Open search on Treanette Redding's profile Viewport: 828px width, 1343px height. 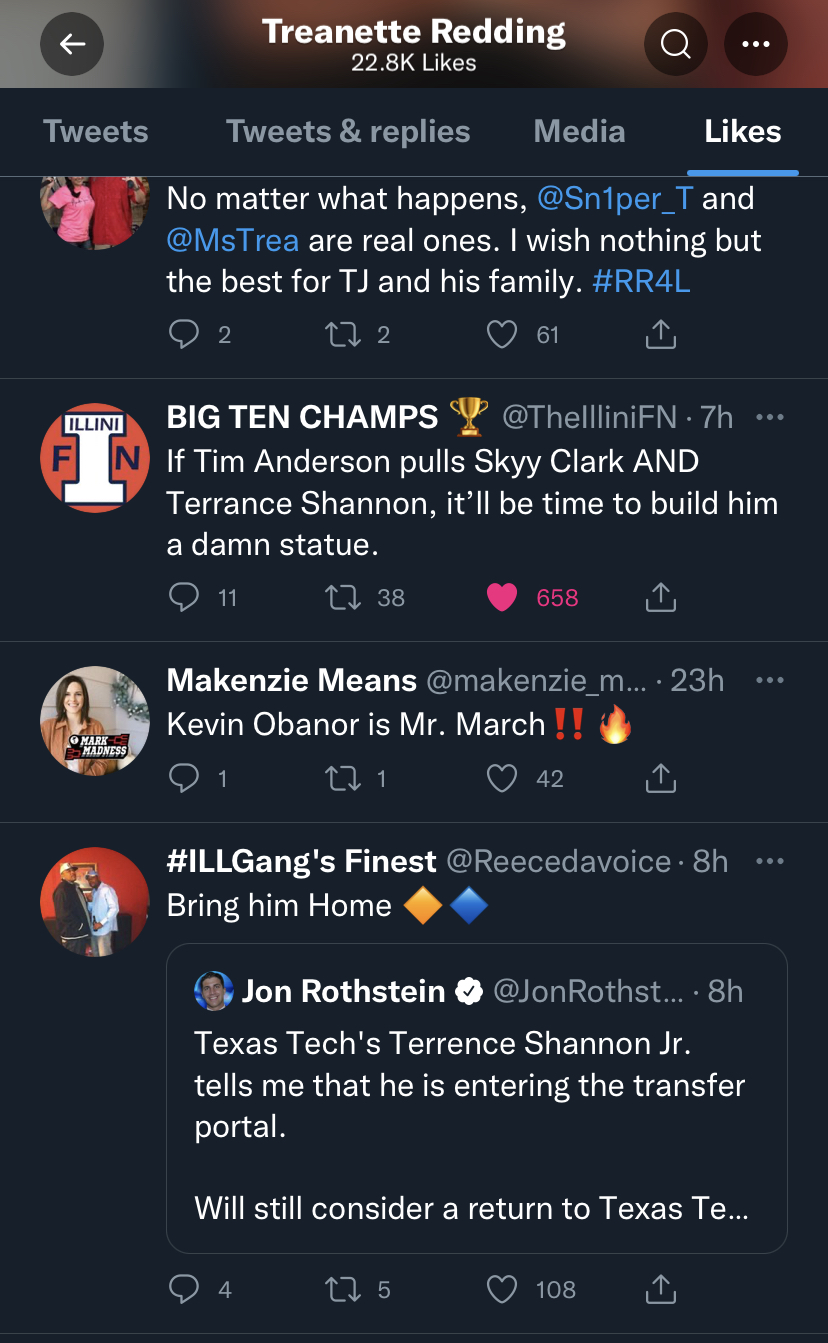click(676, 44)
